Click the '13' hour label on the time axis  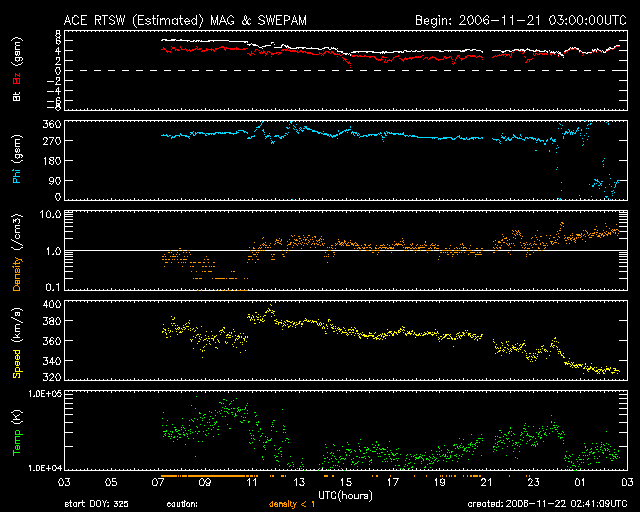point(299,483)
